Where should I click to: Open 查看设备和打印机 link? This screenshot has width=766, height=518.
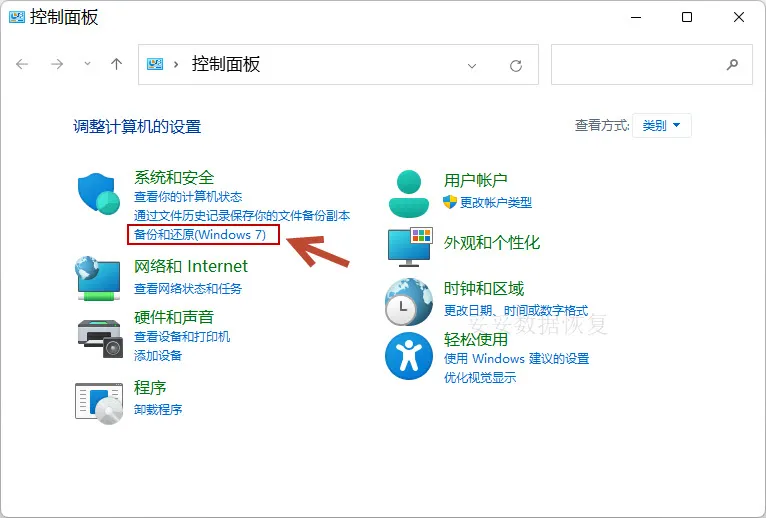pyautogui.click(x=182, y=336)
